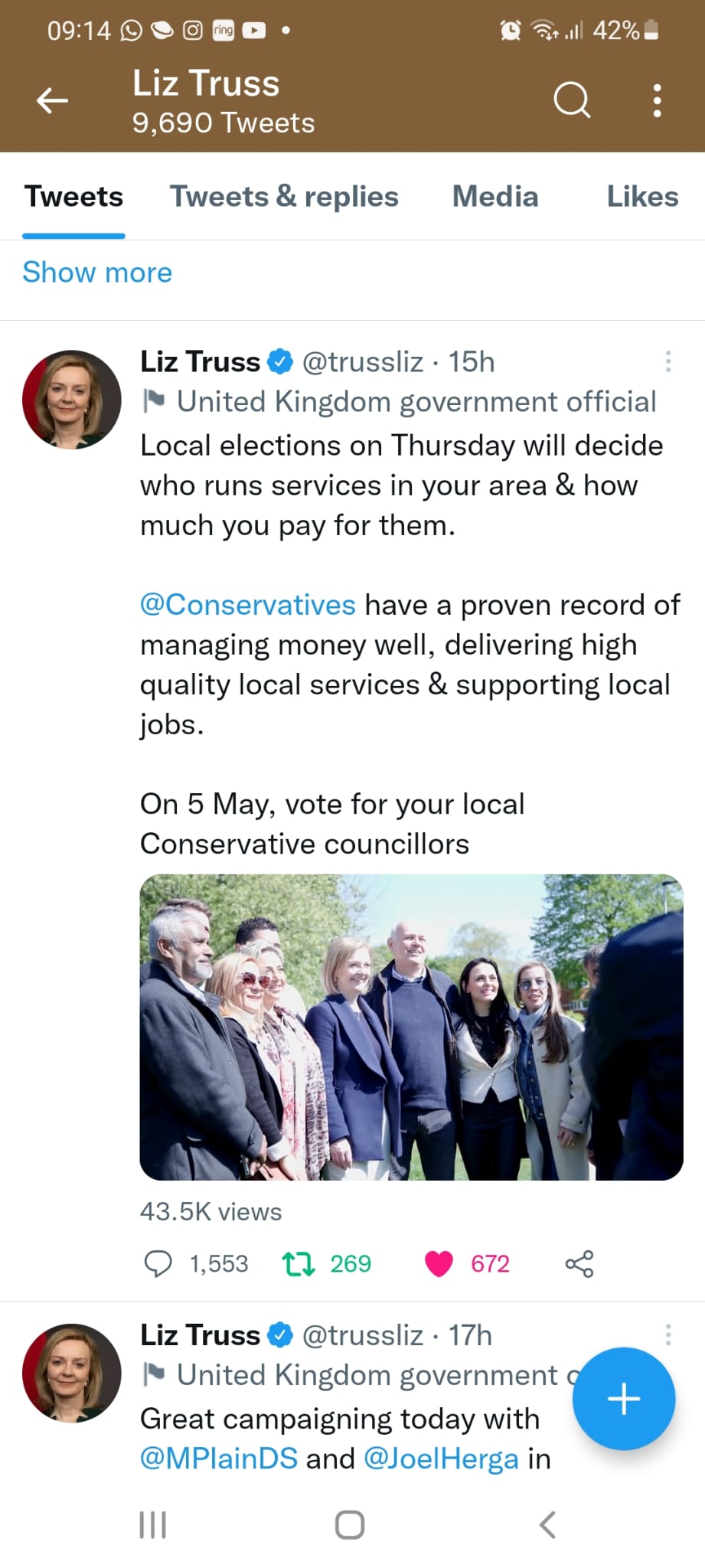This screenshot has width=705, height=1568.
Task: Retweet the local elections tweet
Action: click(299, 1263)
